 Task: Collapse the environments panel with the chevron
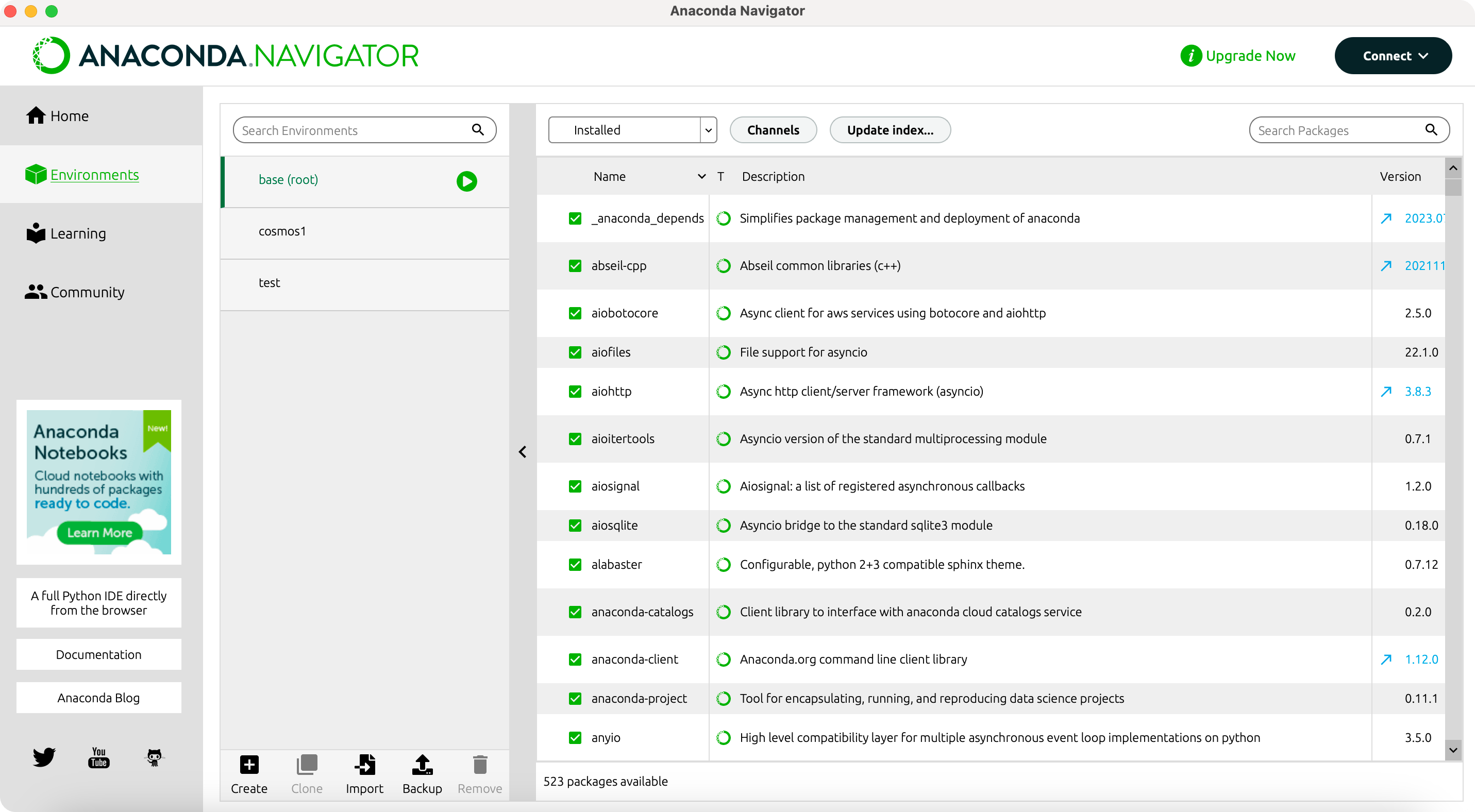(x=522, y=452)
